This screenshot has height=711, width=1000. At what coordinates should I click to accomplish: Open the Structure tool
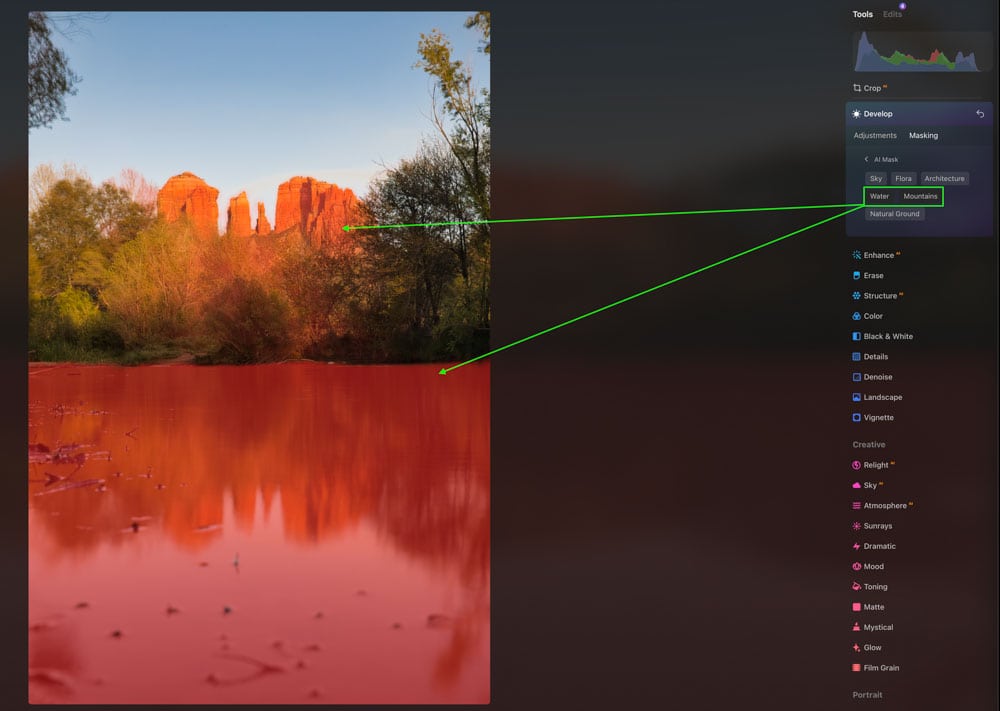click(x=878, y=296)
